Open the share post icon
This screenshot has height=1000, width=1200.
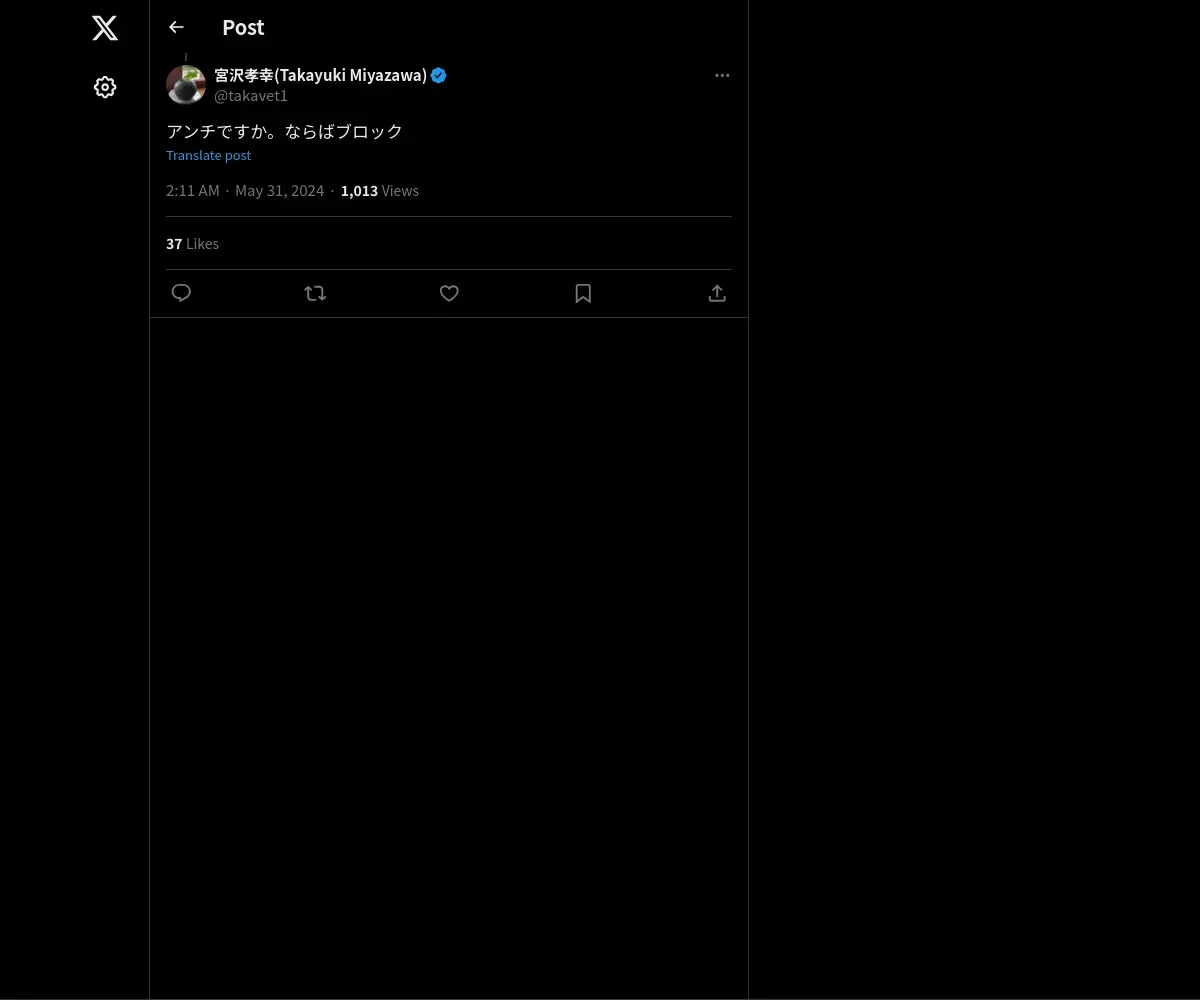click(717, 293)
